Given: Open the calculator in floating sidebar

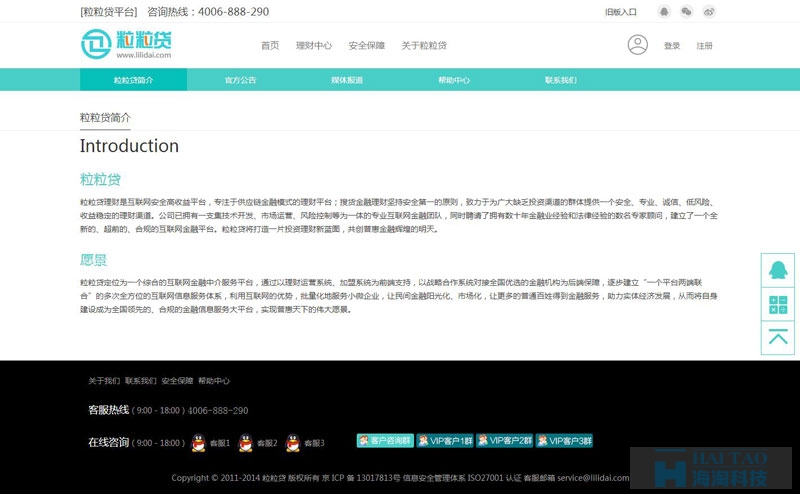Looking at the screenshot, I should click(x=778, y=304).
